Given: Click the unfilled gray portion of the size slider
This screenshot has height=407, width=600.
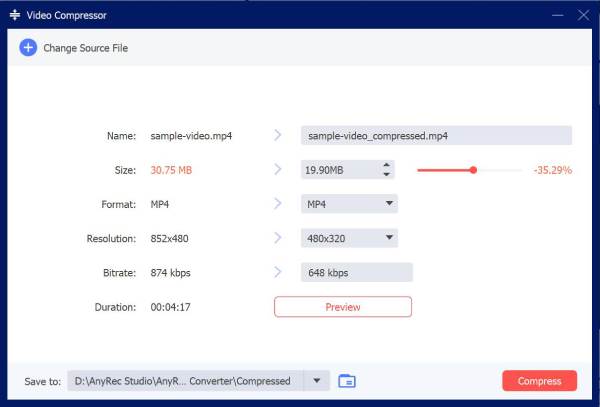Looking at the screenshot, I should 499,170.
